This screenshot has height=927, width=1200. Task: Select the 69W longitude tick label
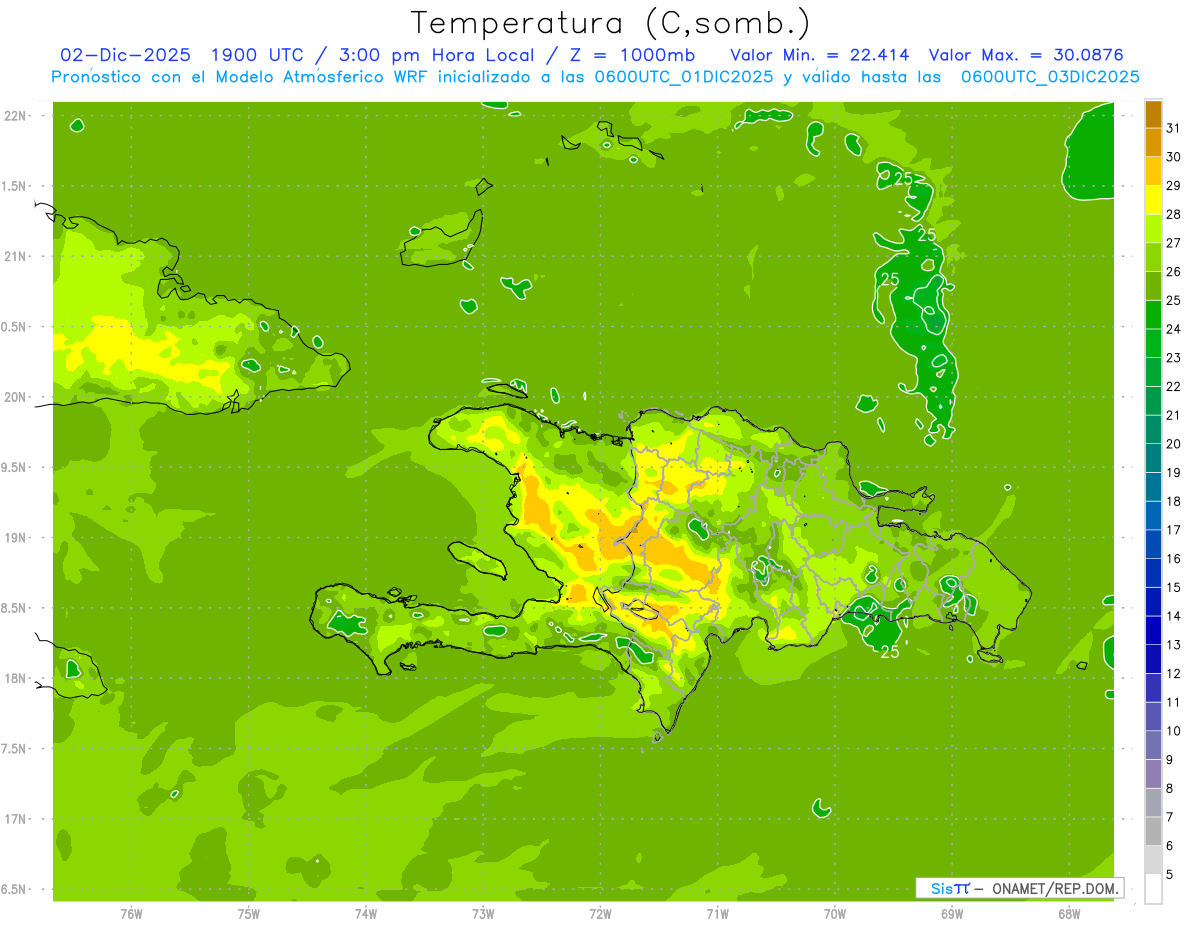point(952,914)
